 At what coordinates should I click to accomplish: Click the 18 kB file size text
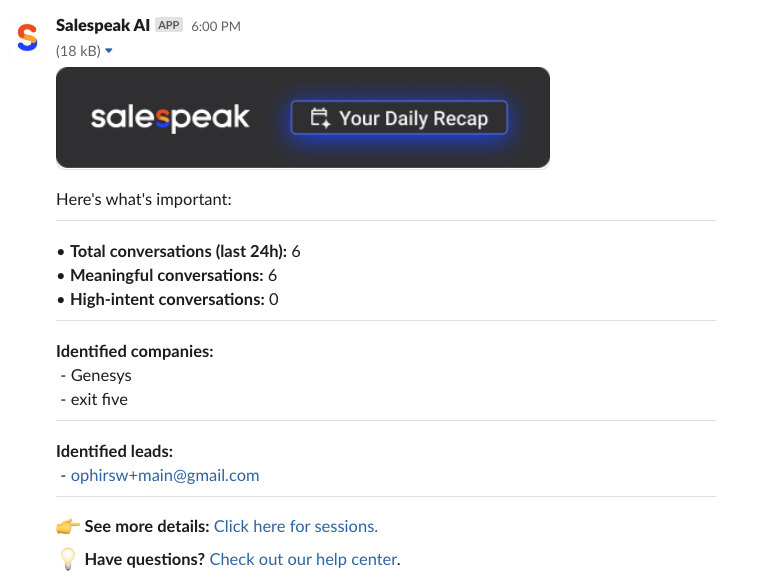[79, 50]
